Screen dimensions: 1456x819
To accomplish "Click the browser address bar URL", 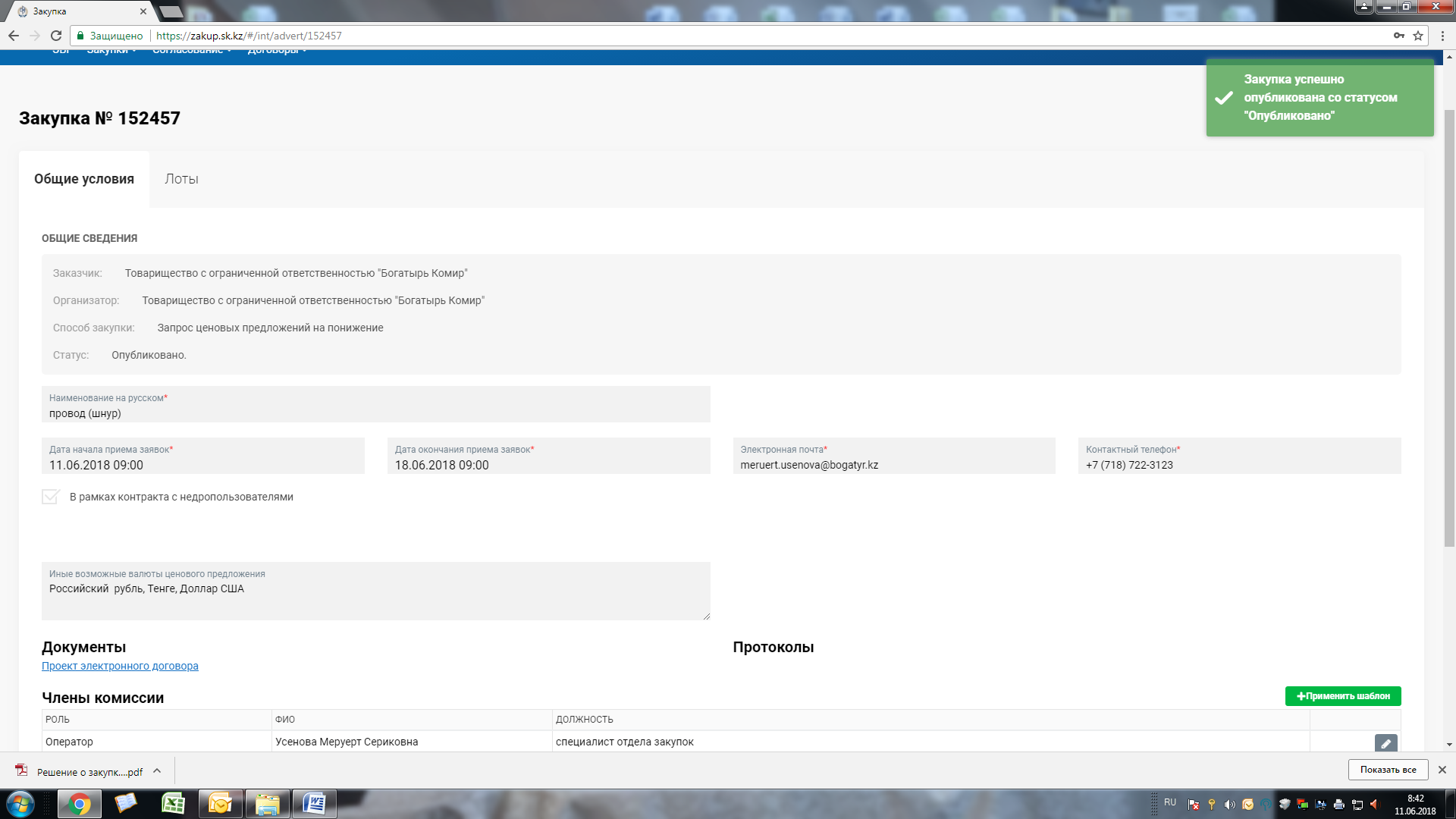I will pyautogui.click(x=249, y=36).
